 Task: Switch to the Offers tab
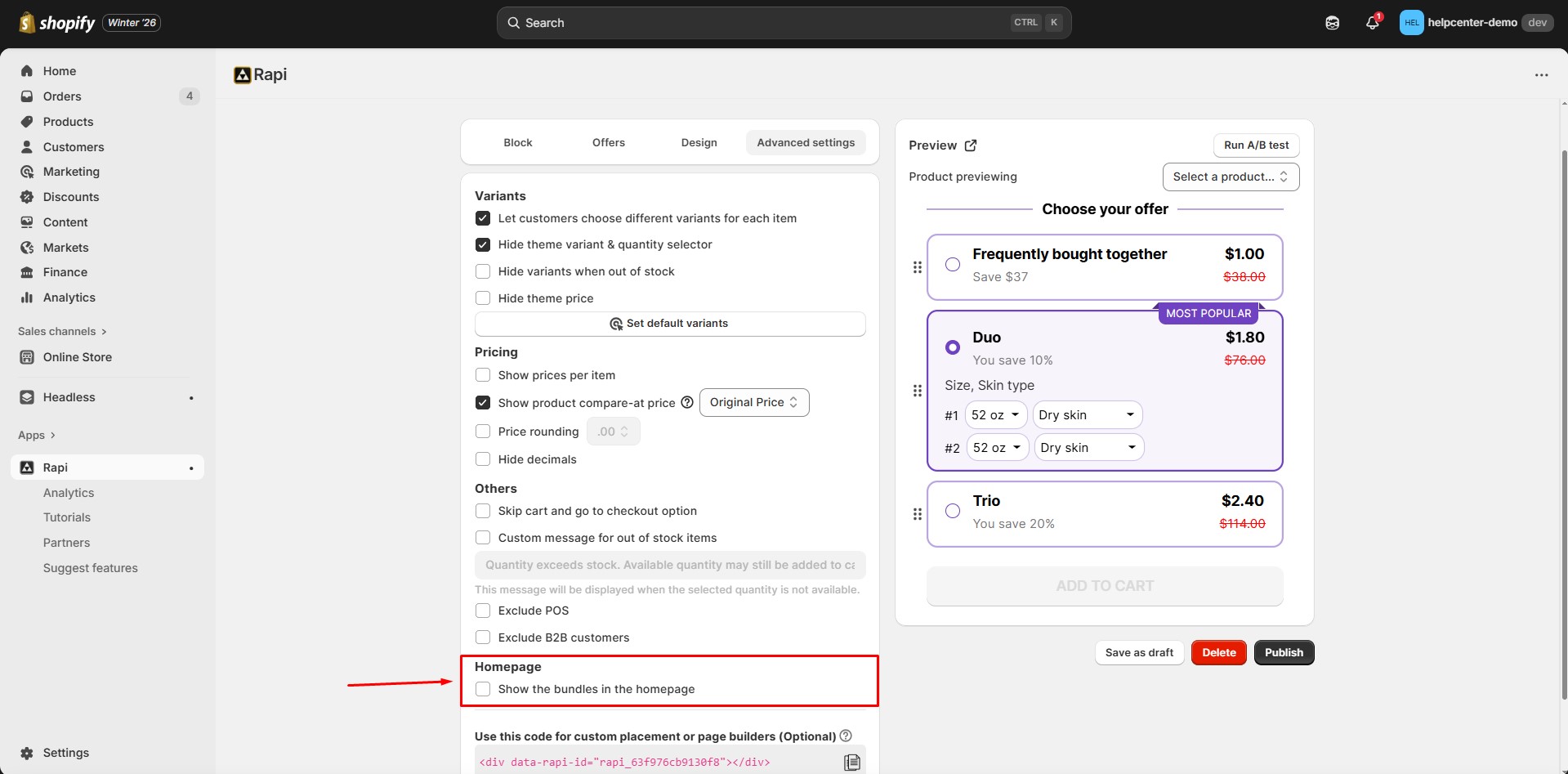[x=608, y=141]
